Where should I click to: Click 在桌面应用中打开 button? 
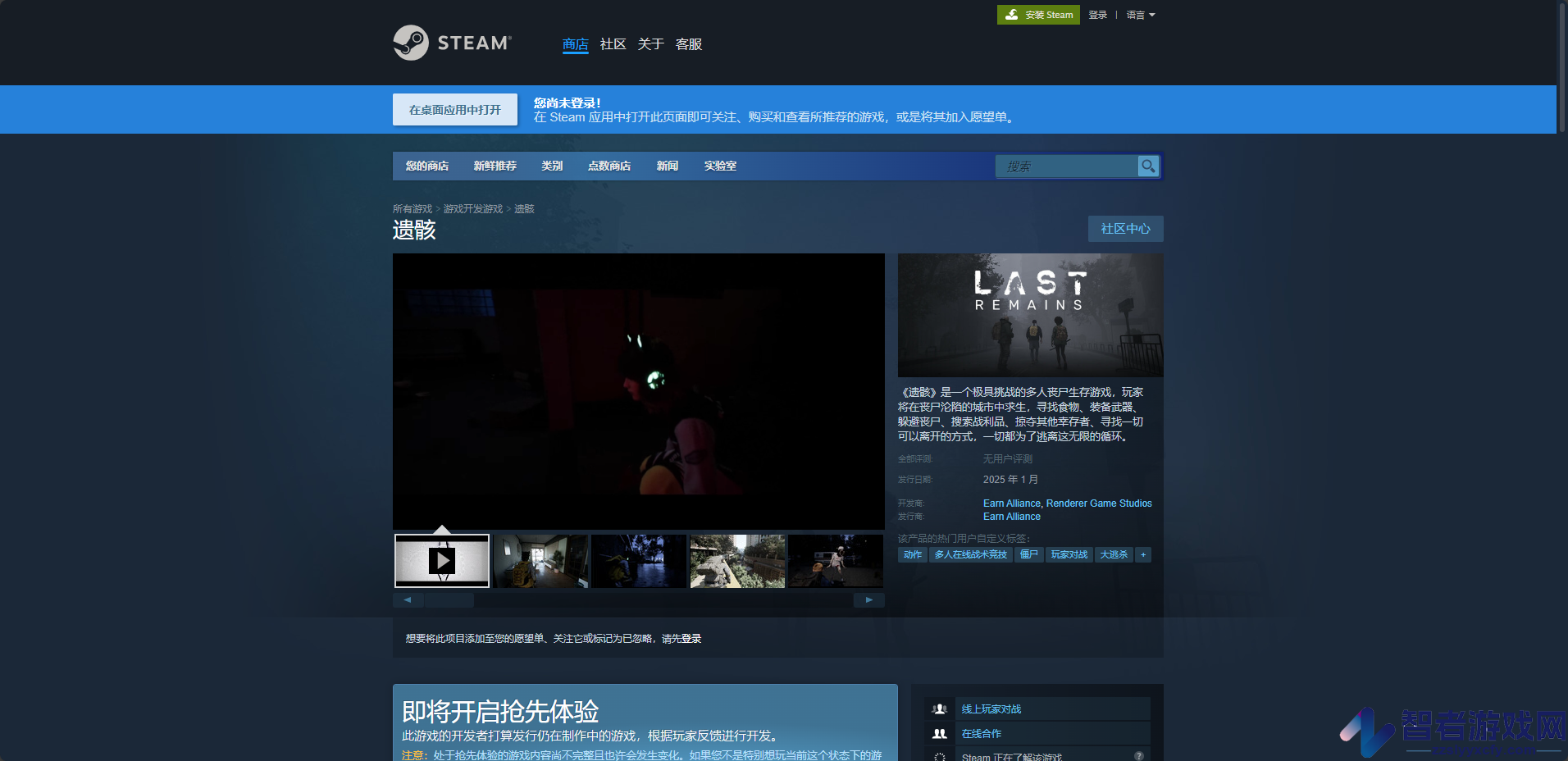pyautogui.click(x=455, y=110)
